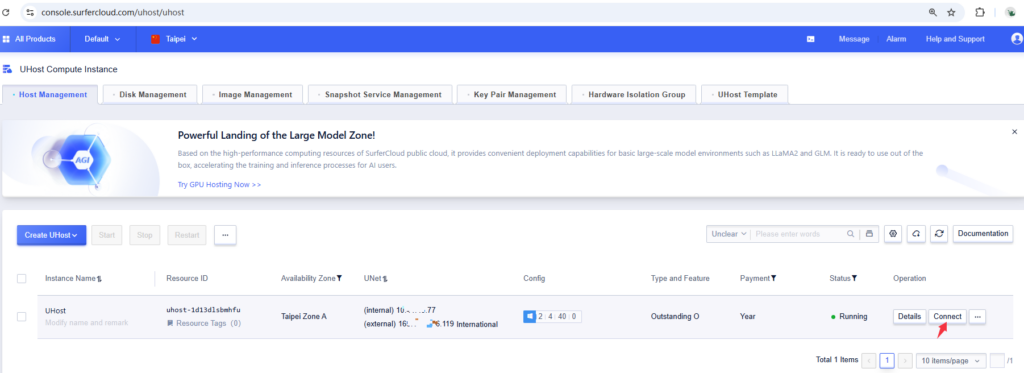Open the Disk Management tab

[150, 95]
